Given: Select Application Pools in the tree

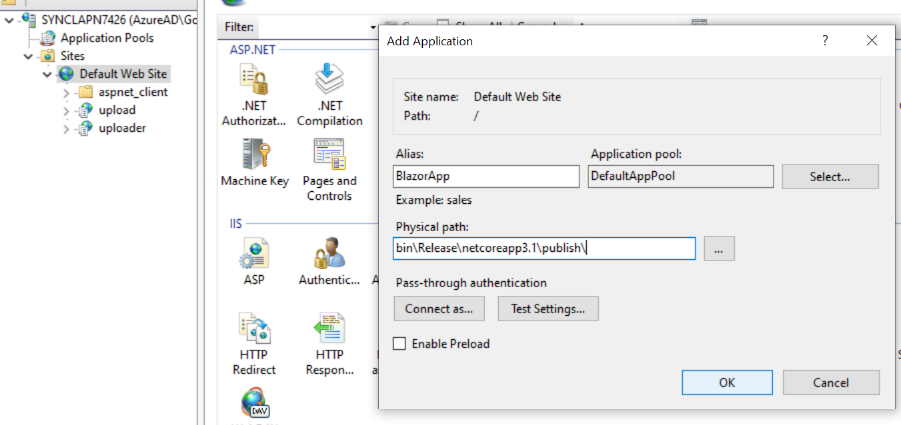Looking at the screenshot, I should [107, 38].
